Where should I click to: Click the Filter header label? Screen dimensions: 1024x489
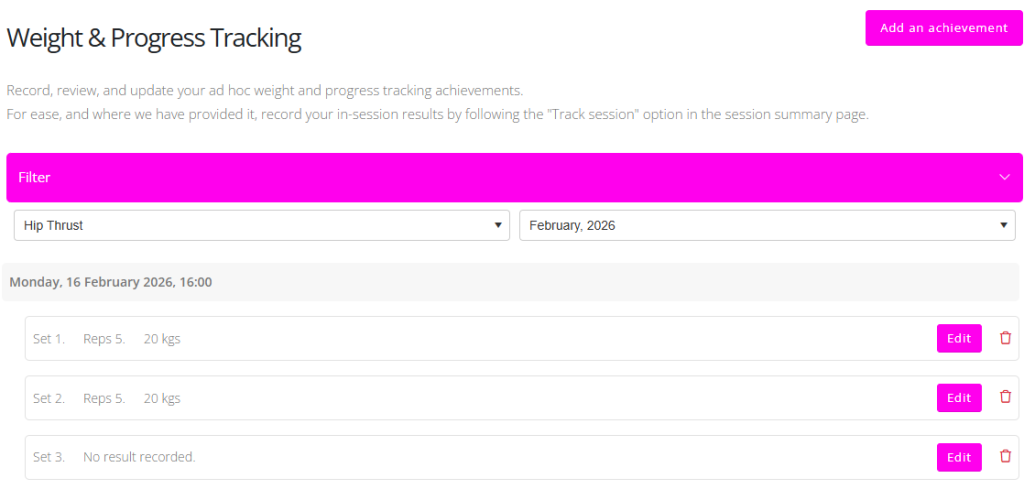34,177
